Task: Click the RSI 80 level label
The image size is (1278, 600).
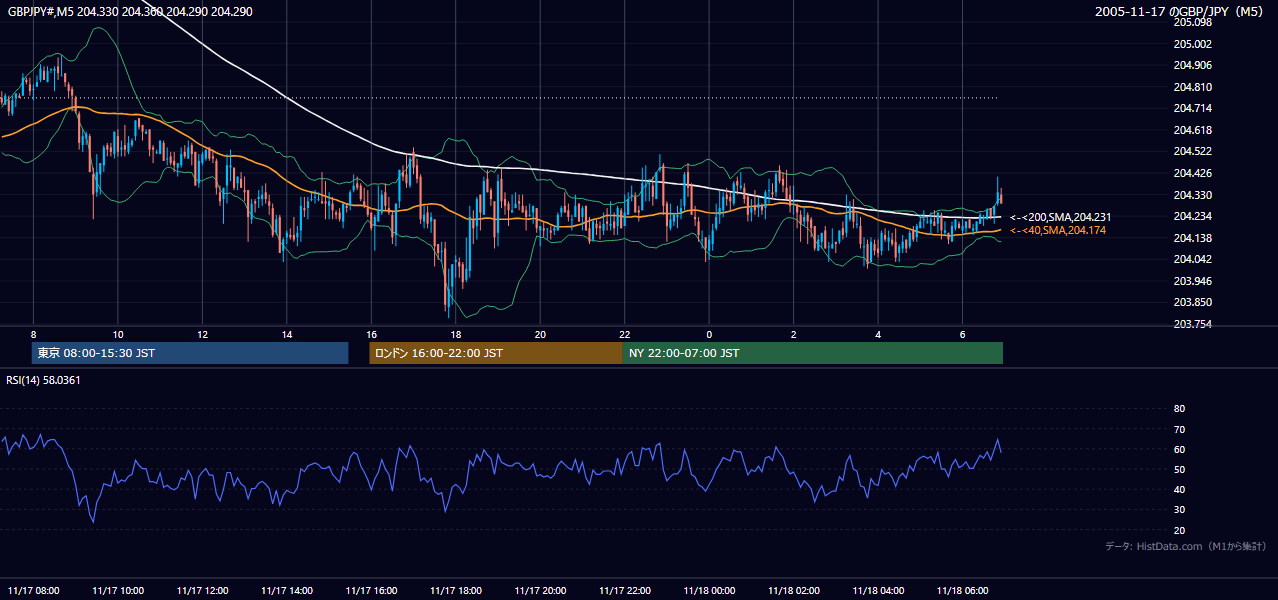Action: 1179,409
